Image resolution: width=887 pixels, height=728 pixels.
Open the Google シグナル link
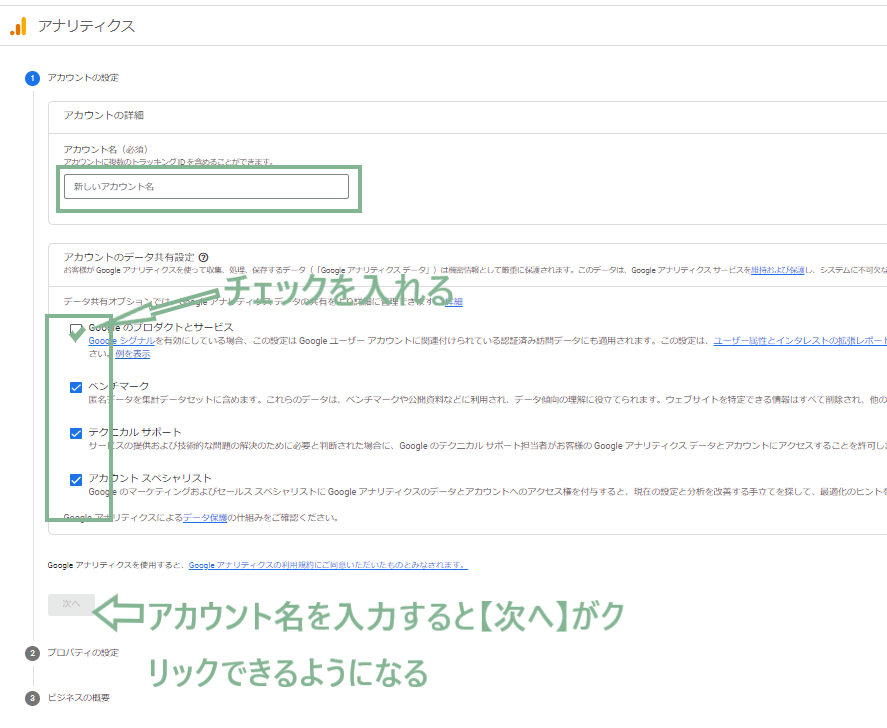(122, 341)
